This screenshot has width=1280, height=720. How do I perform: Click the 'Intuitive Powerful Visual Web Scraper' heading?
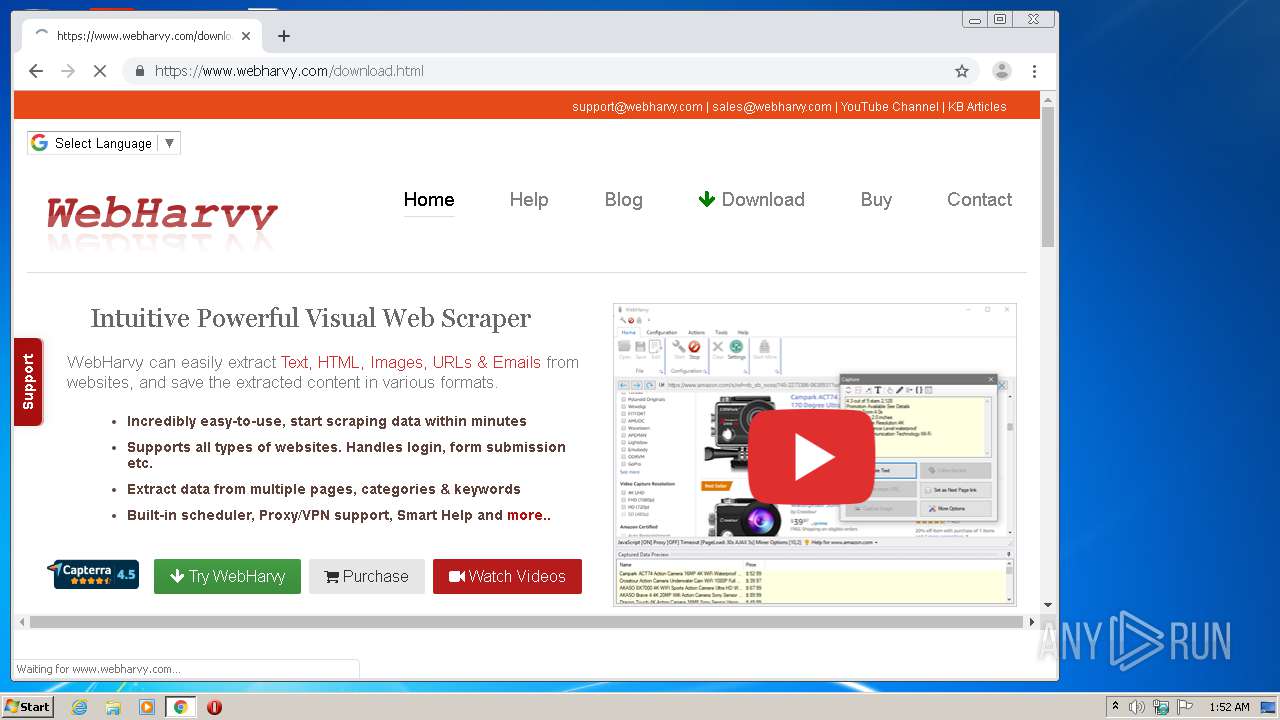tap(311, 318)
